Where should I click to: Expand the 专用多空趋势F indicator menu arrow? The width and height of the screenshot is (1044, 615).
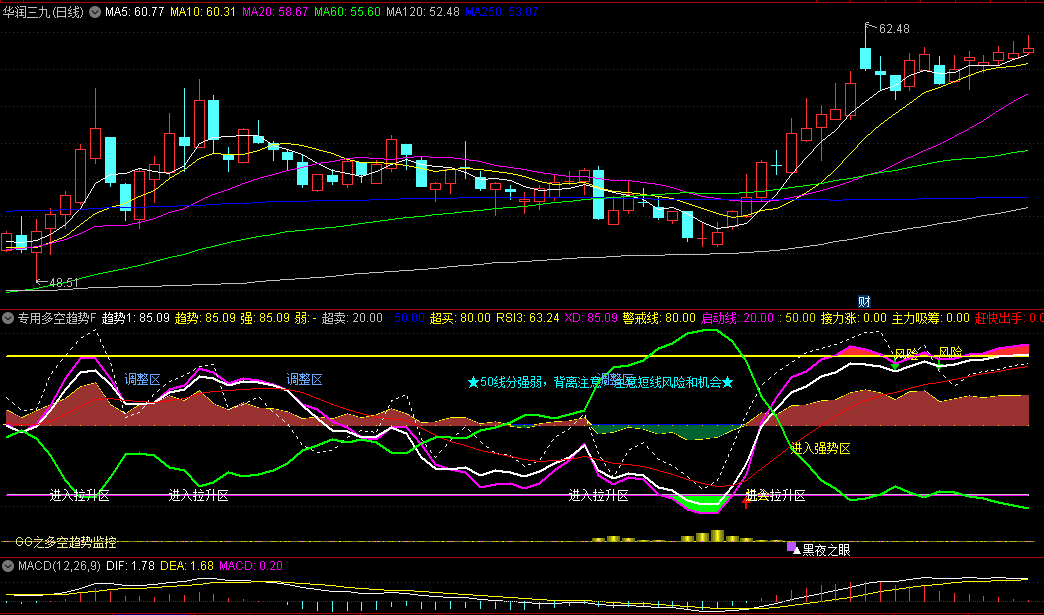[x=9, y=318]
